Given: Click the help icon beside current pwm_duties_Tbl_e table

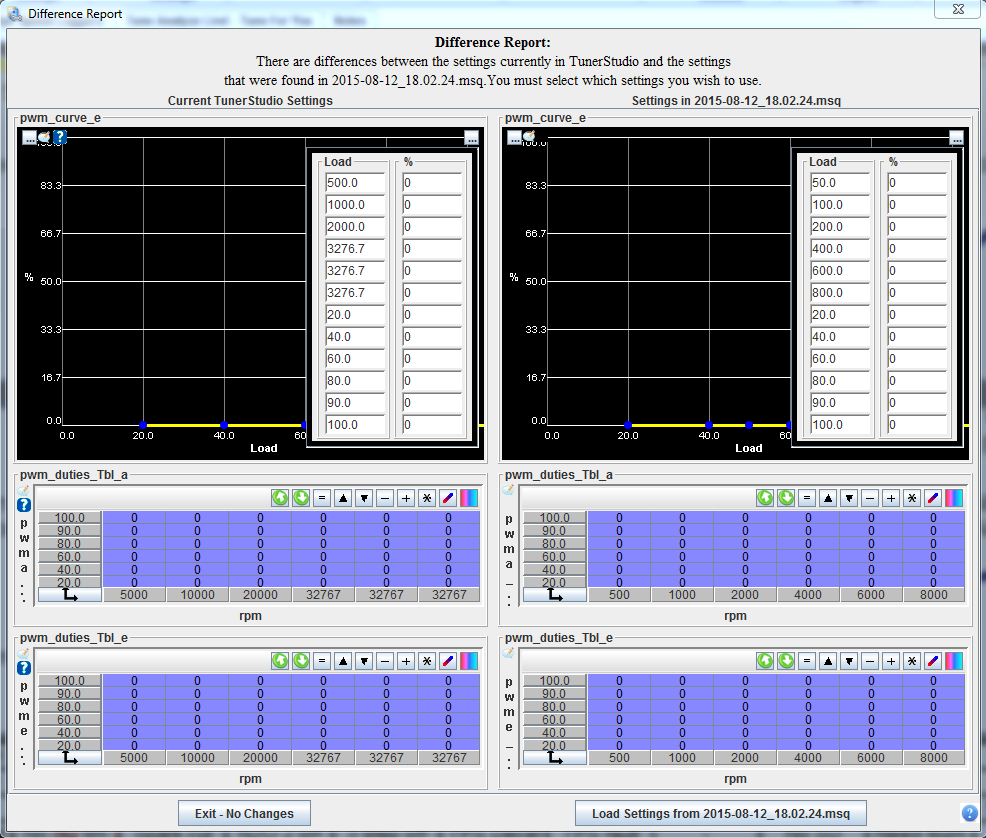Looking at the screenshot, I should point(25,668).
